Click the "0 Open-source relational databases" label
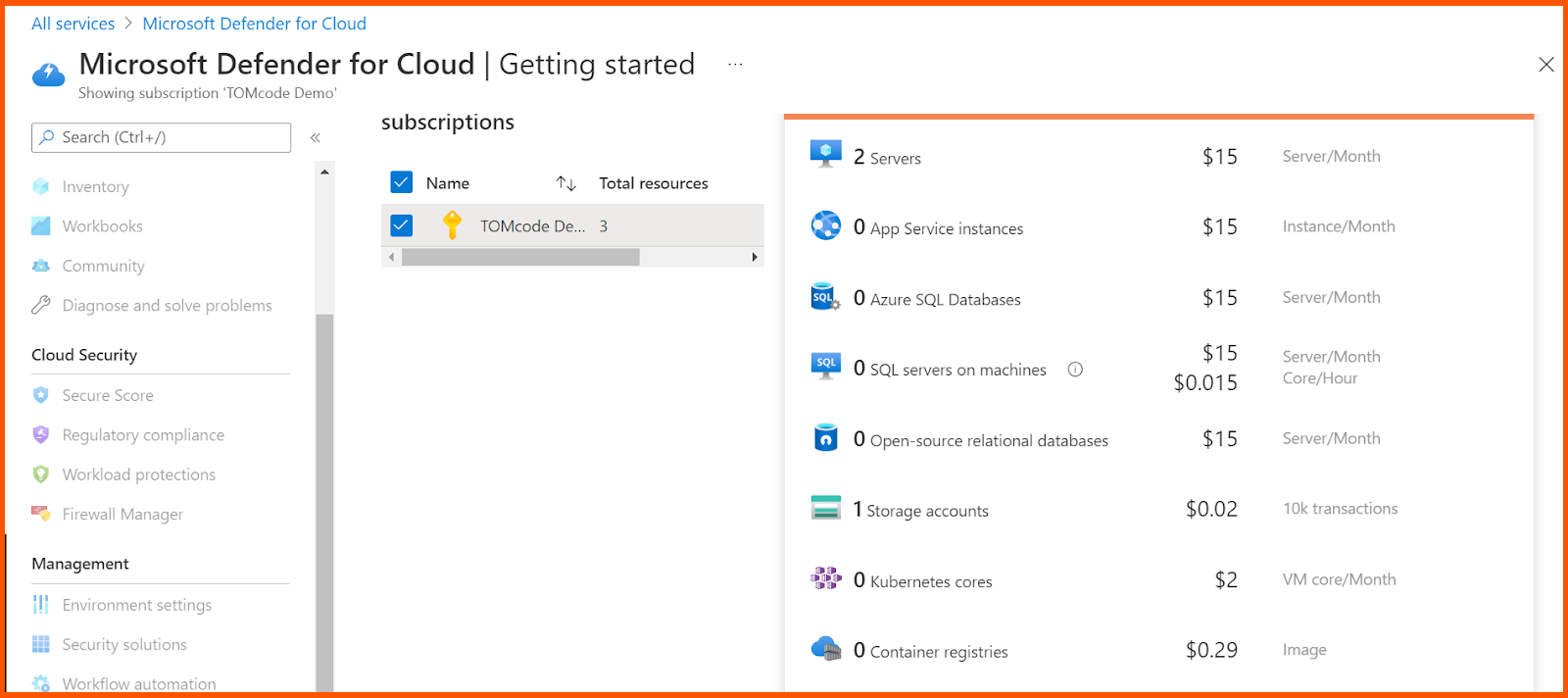 pyautogui.click(x=981, y=439)
